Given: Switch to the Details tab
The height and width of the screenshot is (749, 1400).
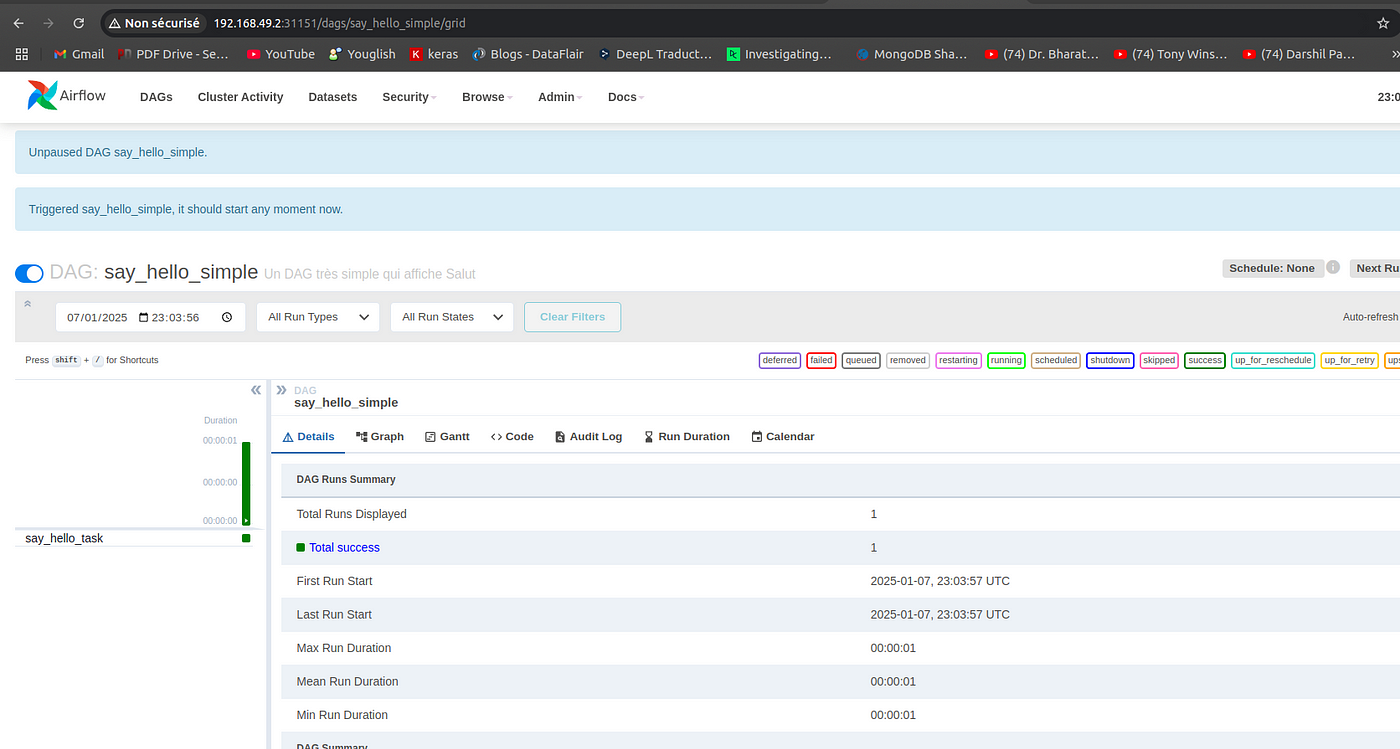Looking at the screenshot, I should pos(309,437).
